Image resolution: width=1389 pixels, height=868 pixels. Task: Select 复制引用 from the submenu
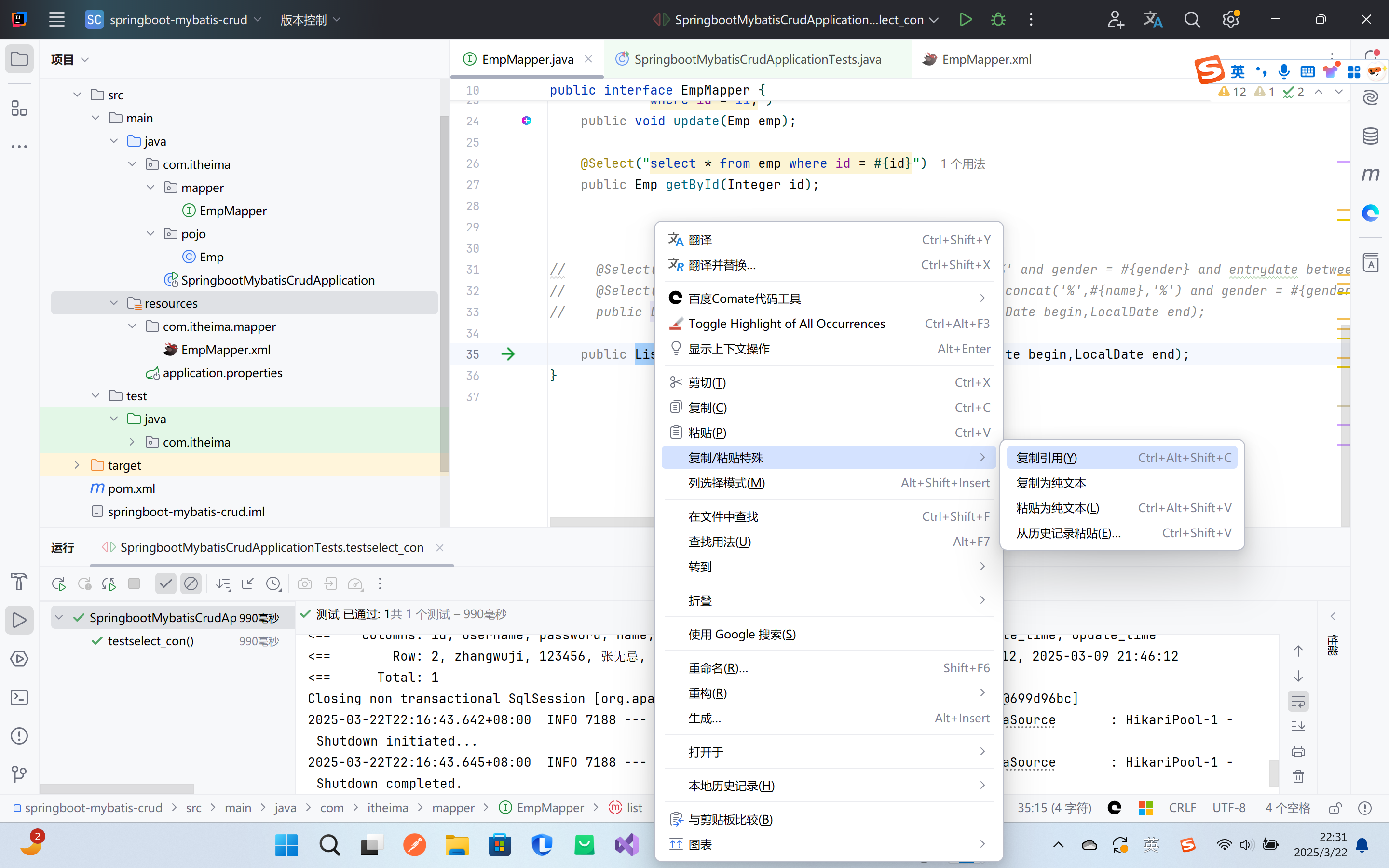[1047, 458]
